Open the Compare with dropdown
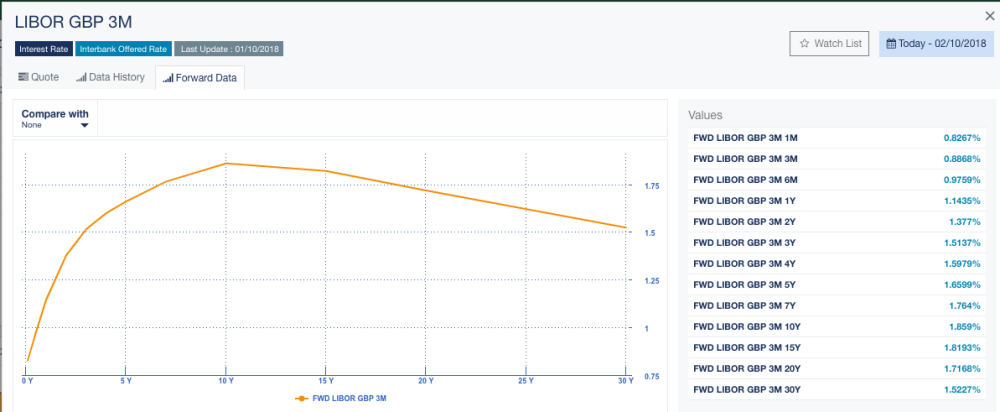This screenshot has height=412, width=1000. tap(55, 119)
